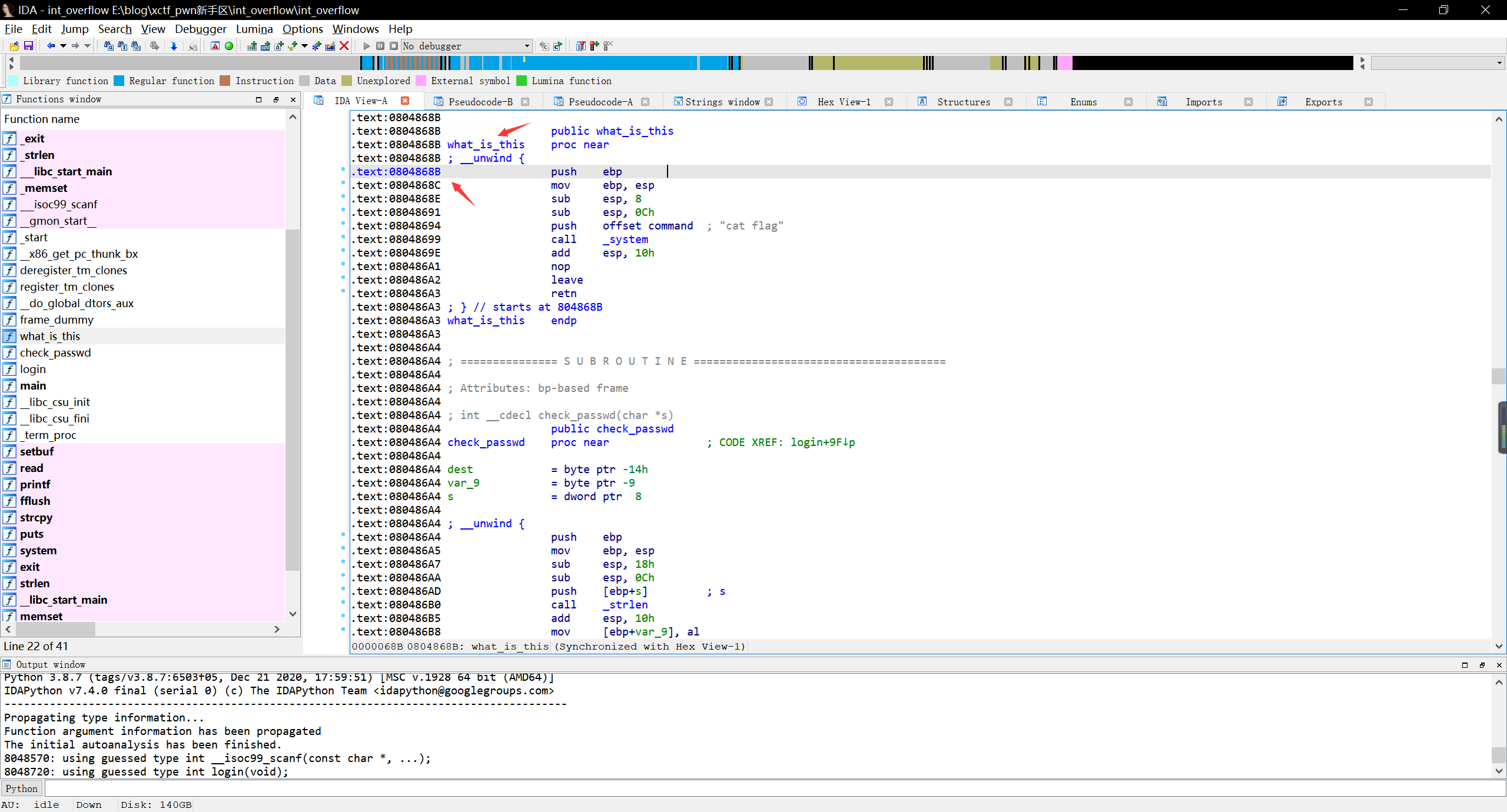The width and height of the screenshot is (1507, 812).
Task: Switch to the Pseudocode-A tab
Action: click(600, 102)
